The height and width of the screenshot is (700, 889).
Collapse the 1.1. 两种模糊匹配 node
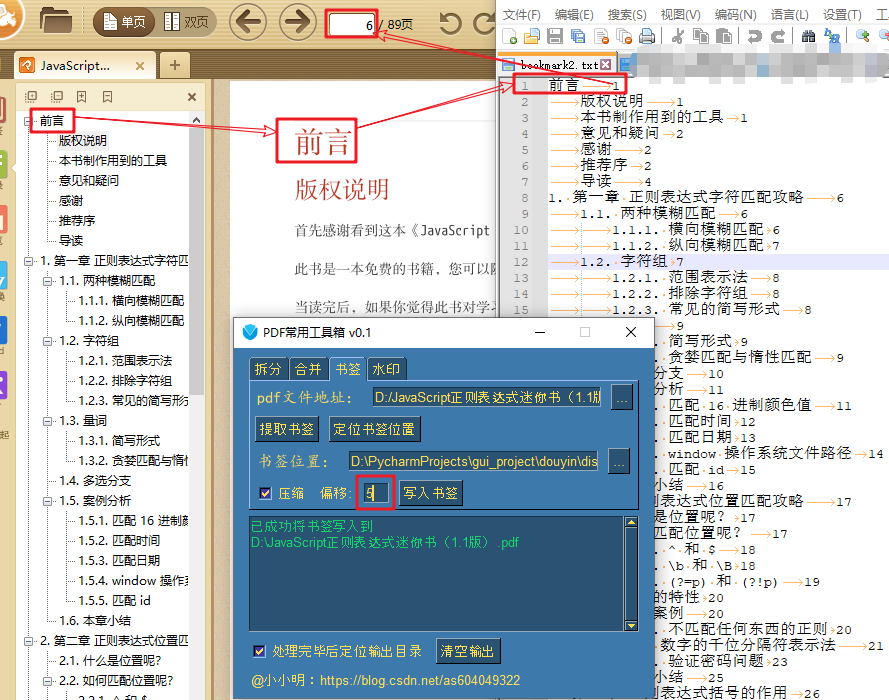click(x=48, y=281)
